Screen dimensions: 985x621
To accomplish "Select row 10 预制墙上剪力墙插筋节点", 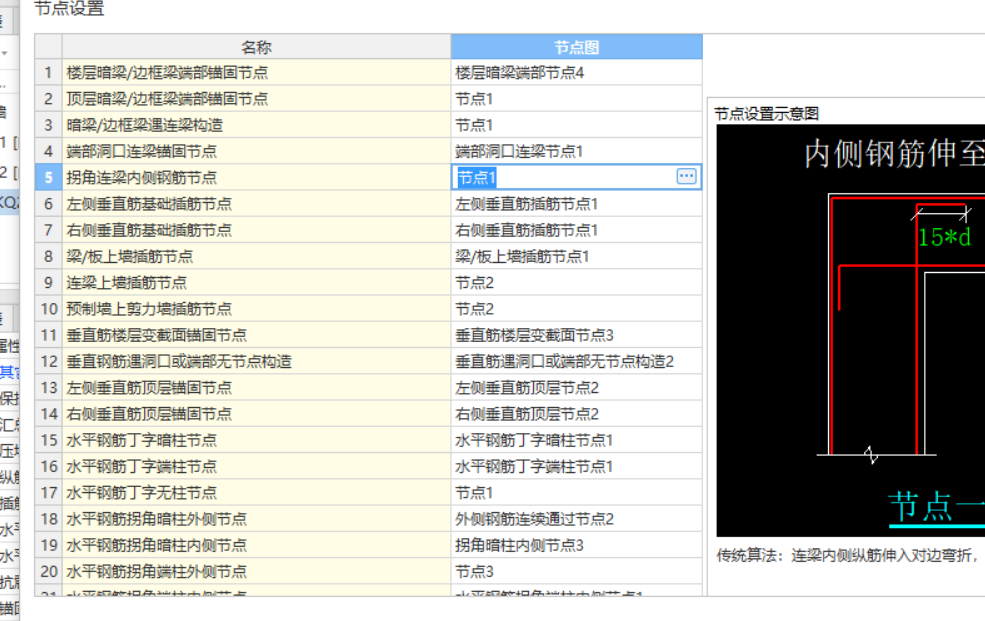I will (x=256, y=309).
